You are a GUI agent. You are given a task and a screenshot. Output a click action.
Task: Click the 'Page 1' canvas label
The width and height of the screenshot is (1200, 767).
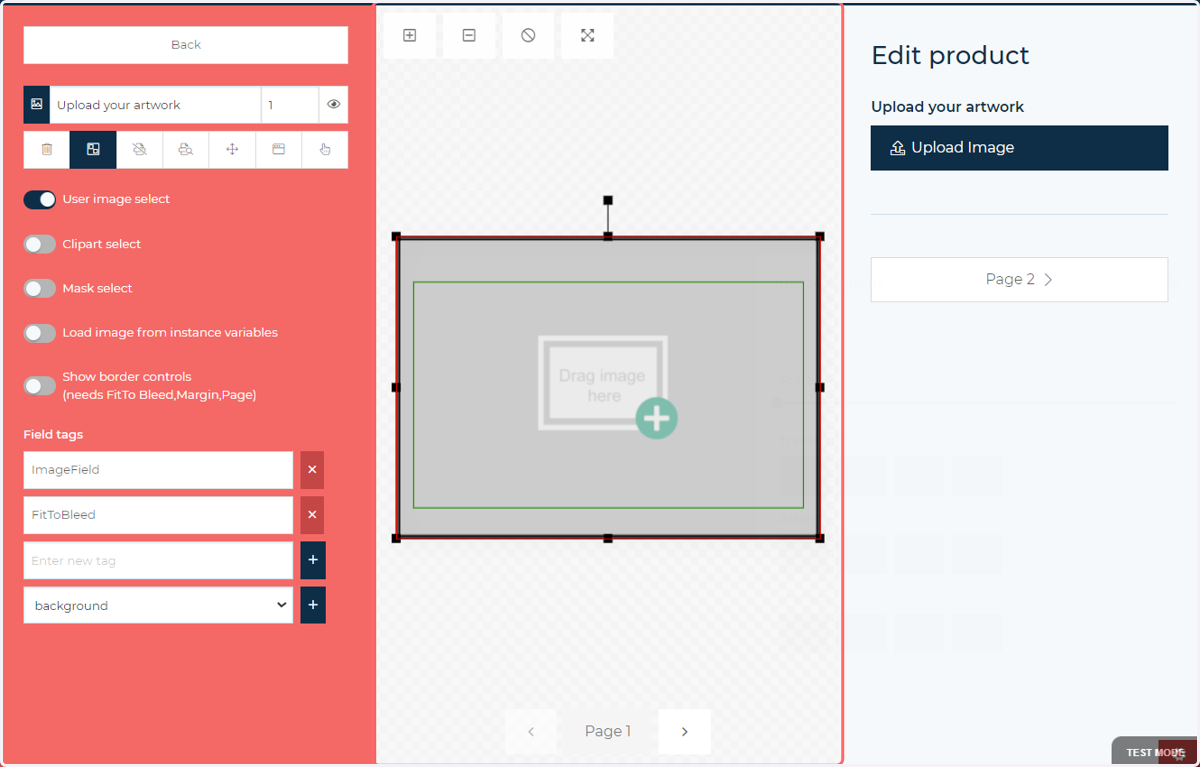click(x=608, y=732)
